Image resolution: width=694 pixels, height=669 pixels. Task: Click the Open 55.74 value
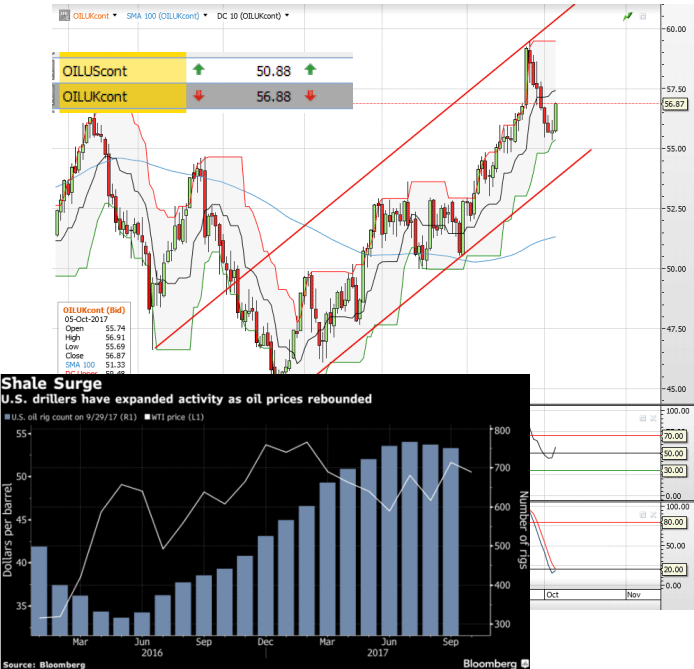[115, 328]
